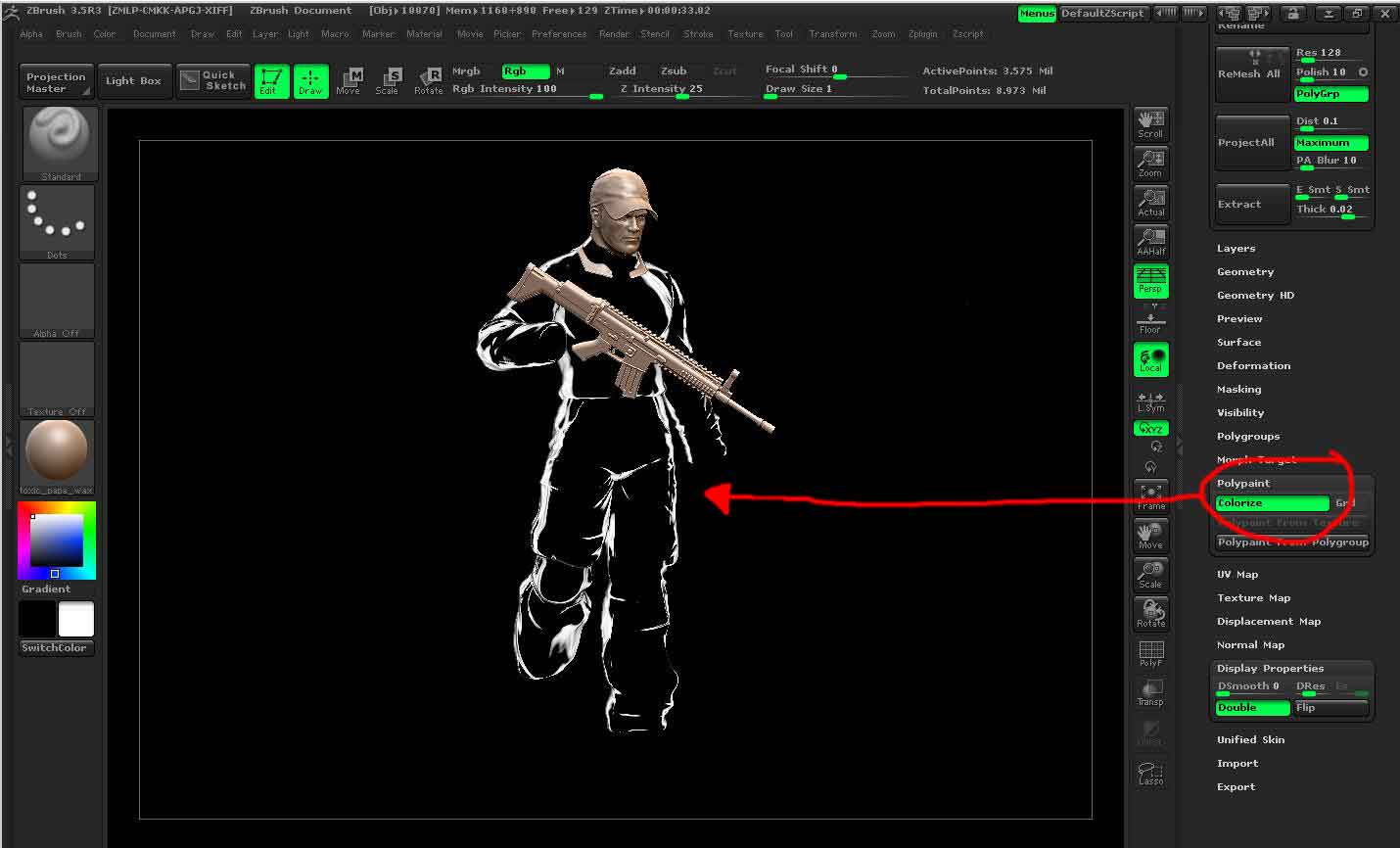Click the Zoom canvas icon
The height and width of the screenshot is (848, 1400).
1151,164
